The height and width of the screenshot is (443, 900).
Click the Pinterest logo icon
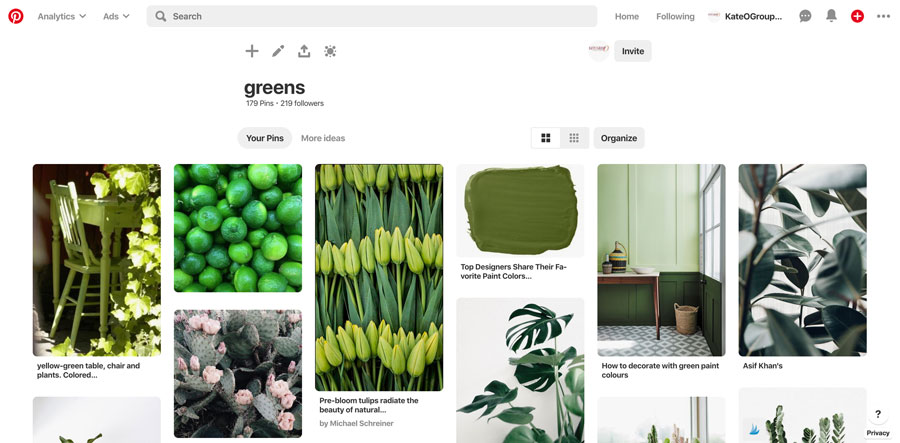(x=16, y=16)
